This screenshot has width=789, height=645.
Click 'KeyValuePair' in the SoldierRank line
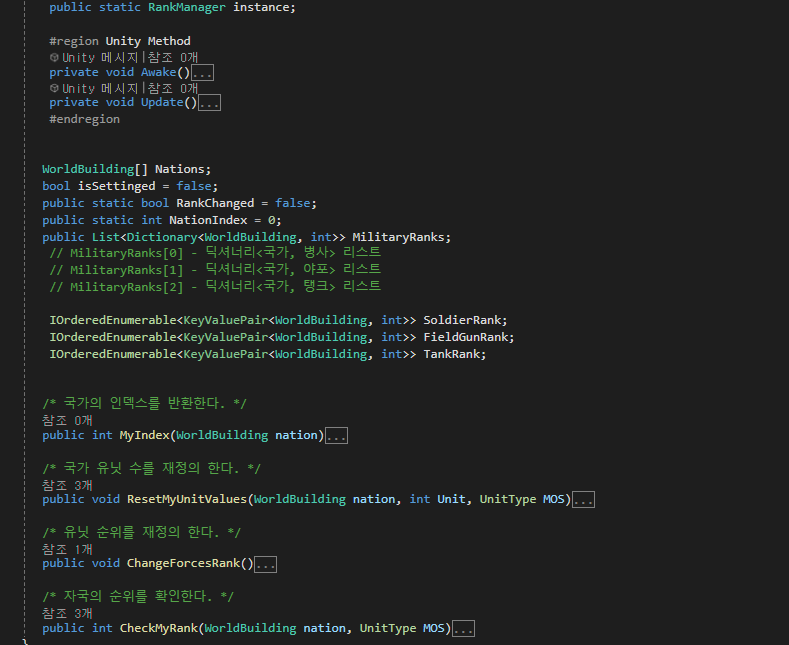225,320
